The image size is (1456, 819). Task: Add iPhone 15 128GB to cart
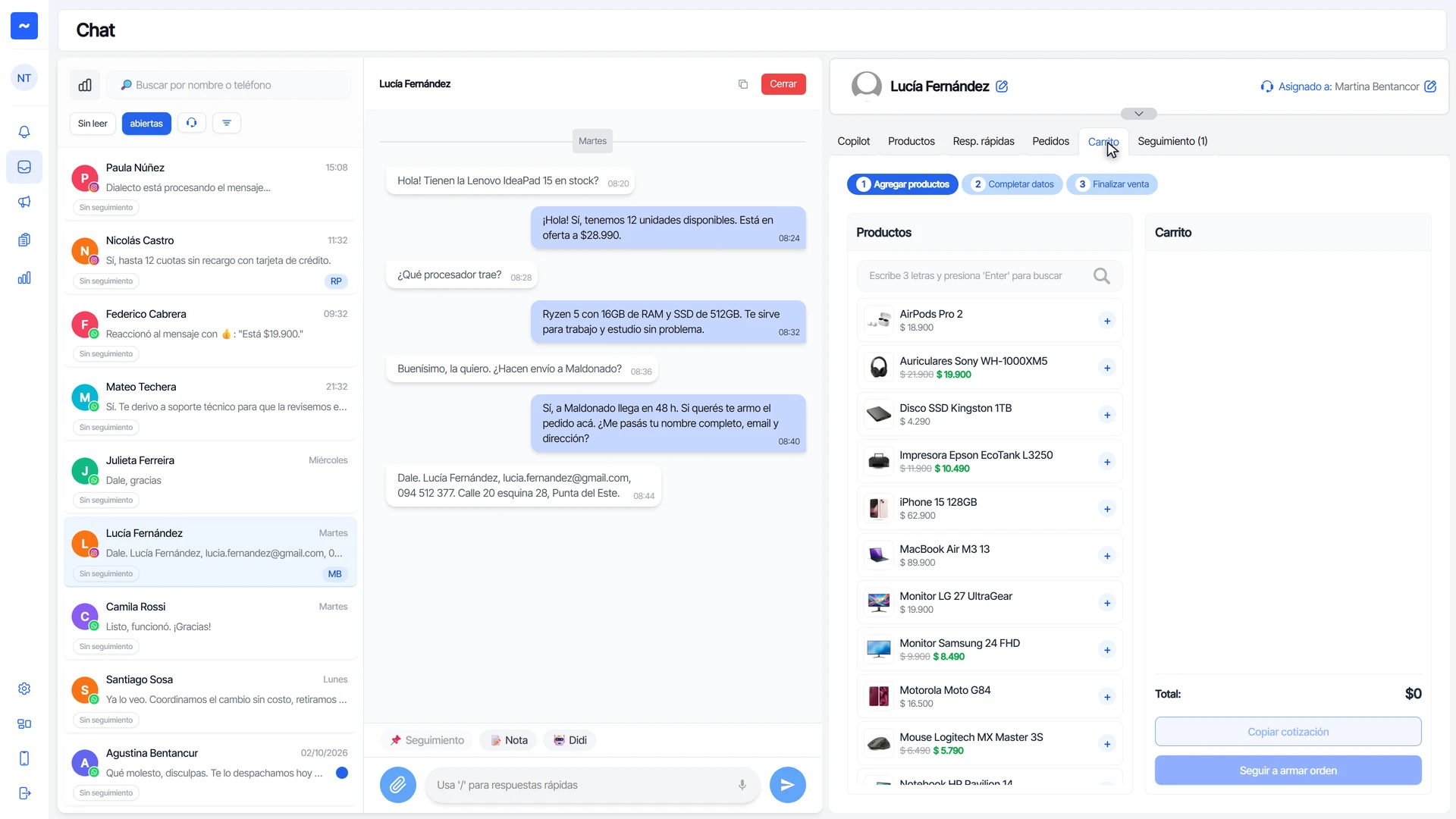pos(1107,509)
